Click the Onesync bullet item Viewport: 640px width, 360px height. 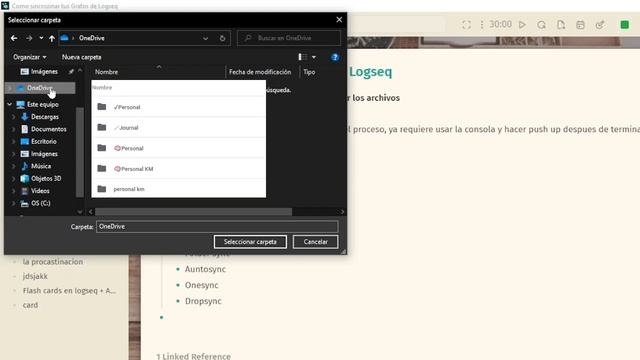pyautogui.click(x=202, y=285)
